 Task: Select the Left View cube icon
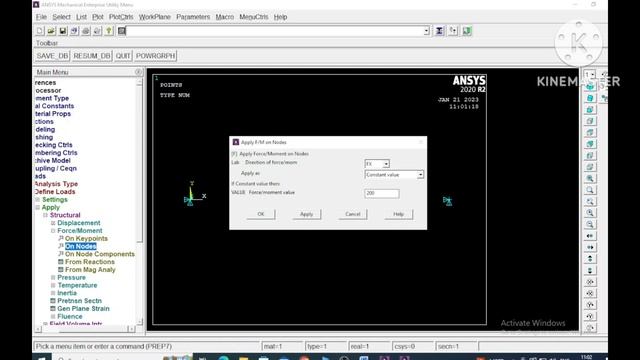[590, 155]
